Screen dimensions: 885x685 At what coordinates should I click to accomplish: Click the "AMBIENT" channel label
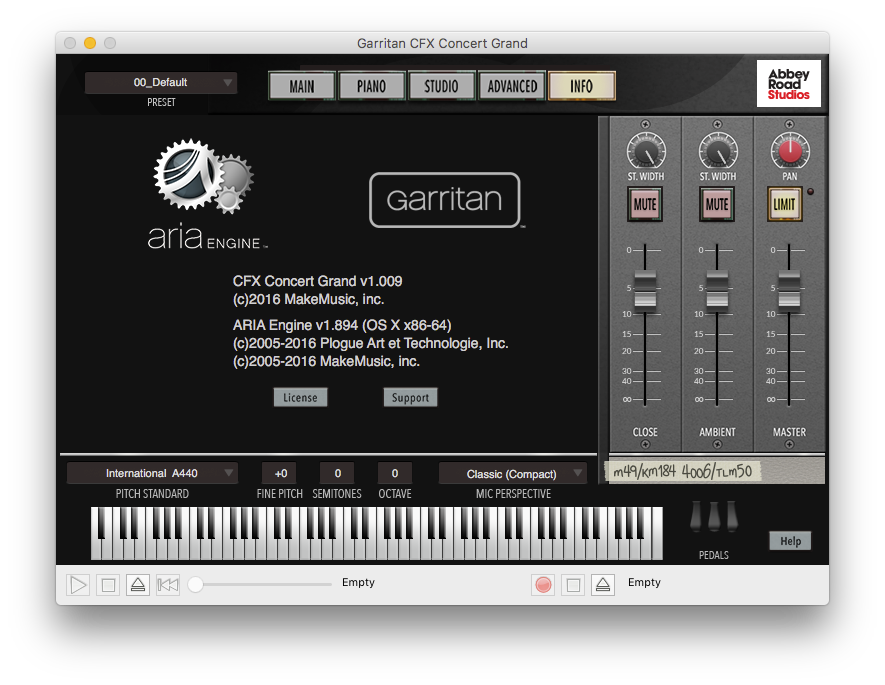[x=717, y=432]
